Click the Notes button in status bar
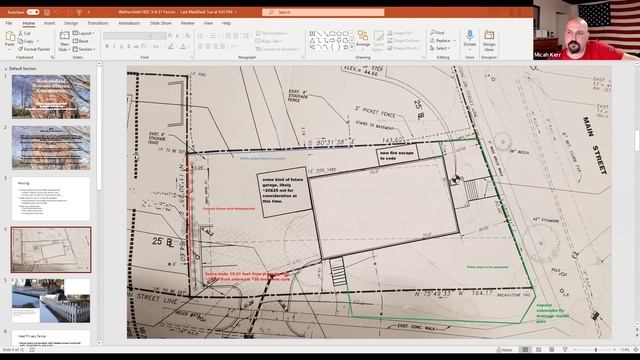The height and width of the screenshot is (360, 640). coord(504,350)
